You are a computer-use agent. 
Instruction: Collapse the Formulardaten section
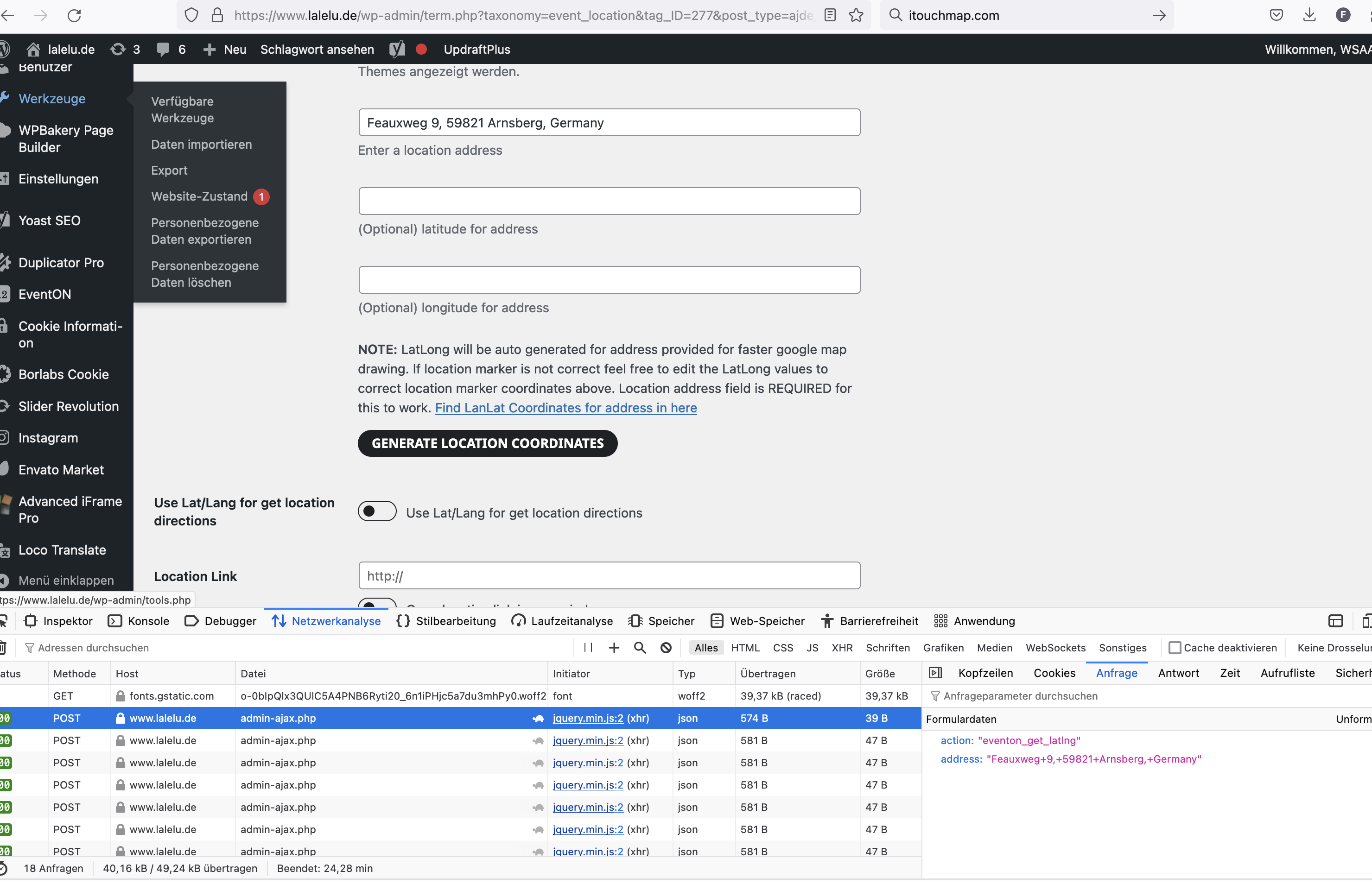coord(961,719)
